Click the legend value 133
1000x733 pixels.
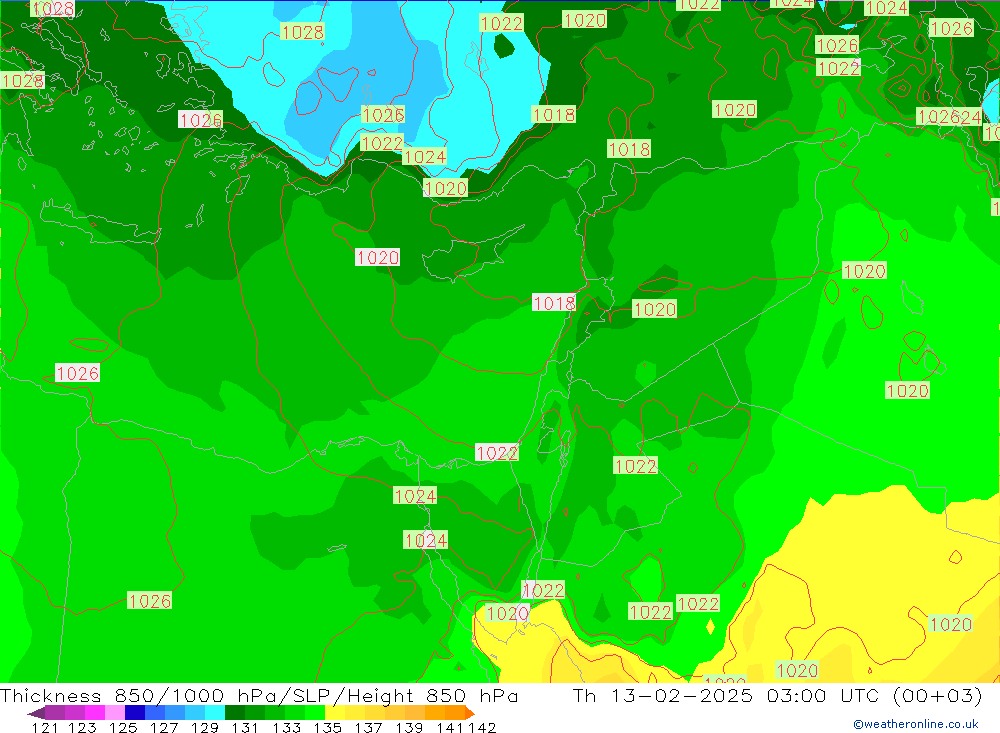(x=286, y=727)
